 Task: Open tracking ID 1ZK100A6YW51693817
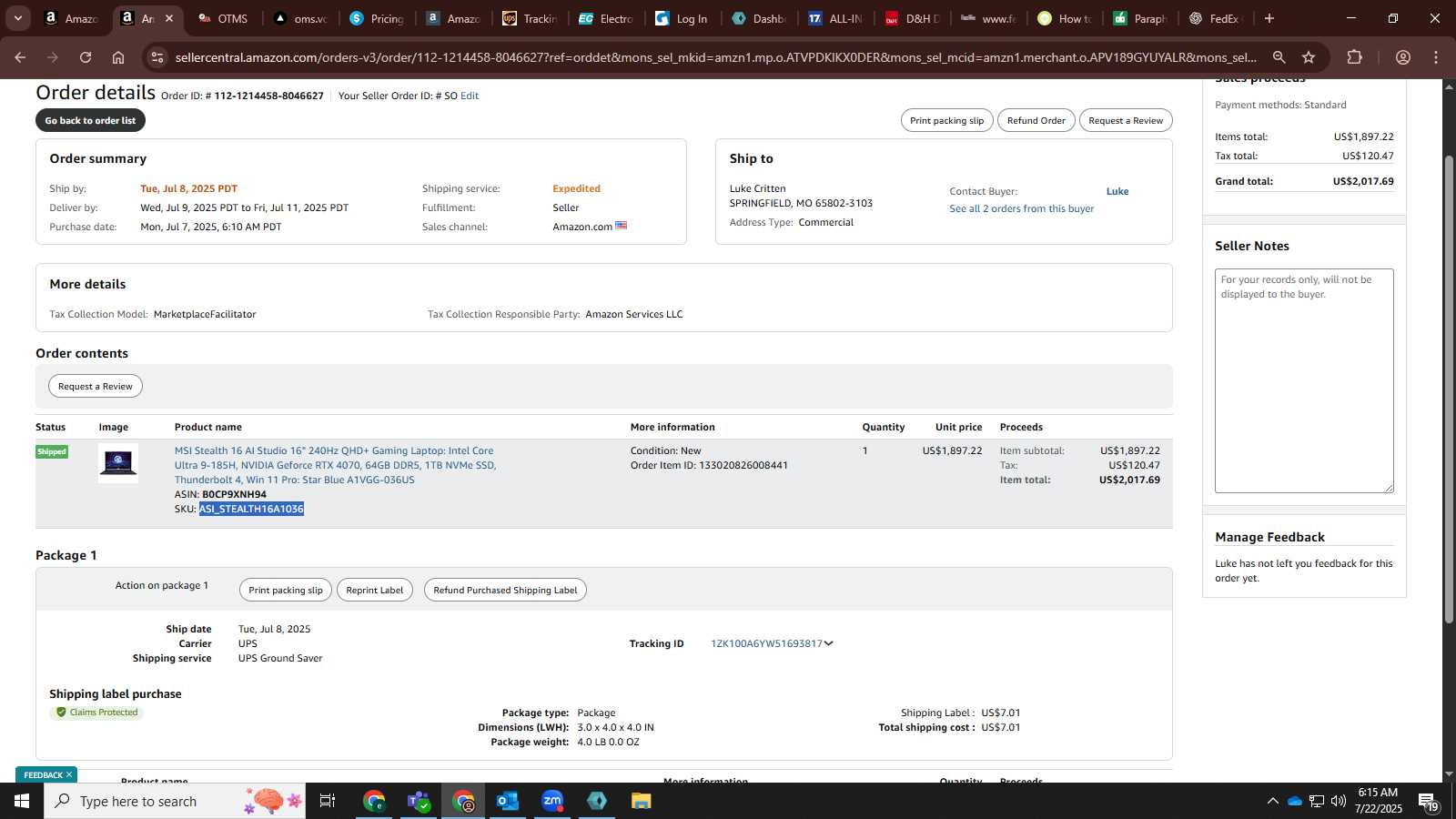click(x=766, y=643)
